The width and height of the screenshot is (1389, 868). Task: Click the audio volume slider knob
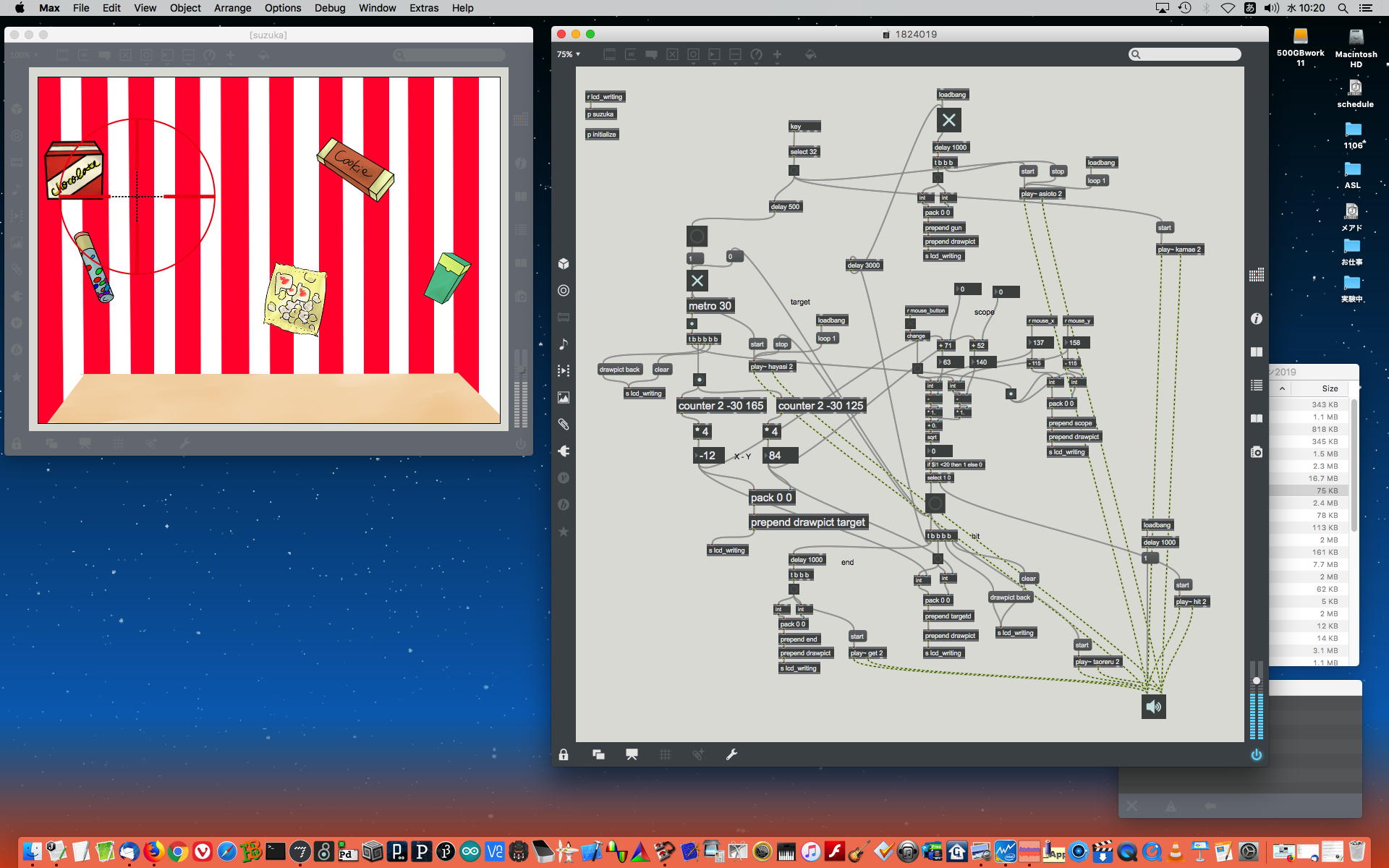coord(1257,681)
